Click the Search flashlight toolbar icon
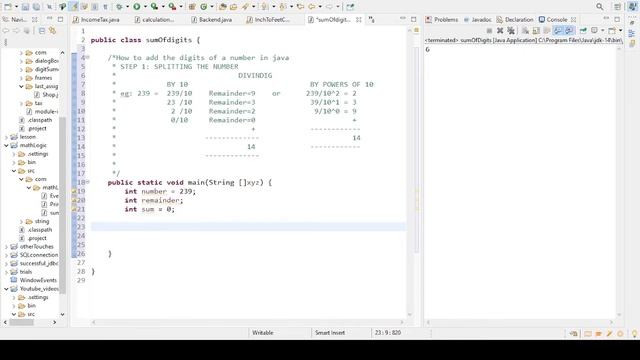640x360 pixels. click(x=245, y=7)
